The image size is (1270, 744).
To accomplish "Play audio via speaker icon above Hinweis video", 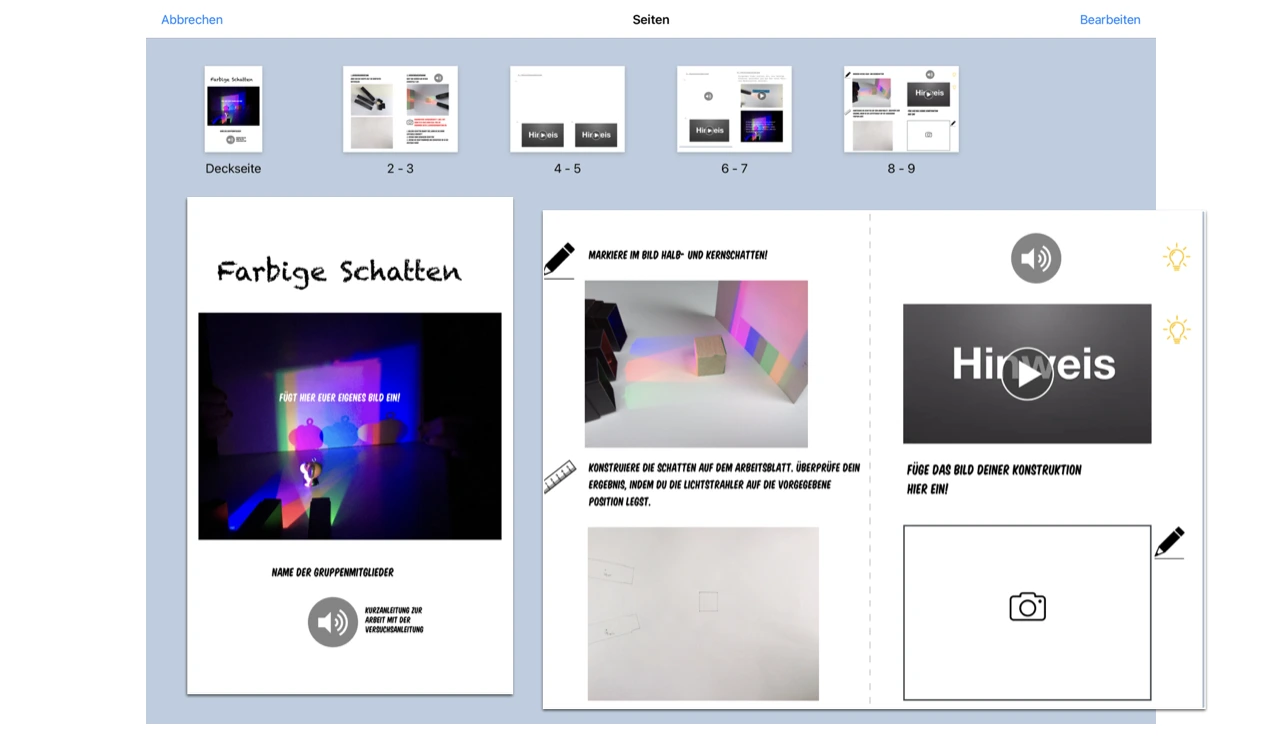I will tap(1035, 259).
